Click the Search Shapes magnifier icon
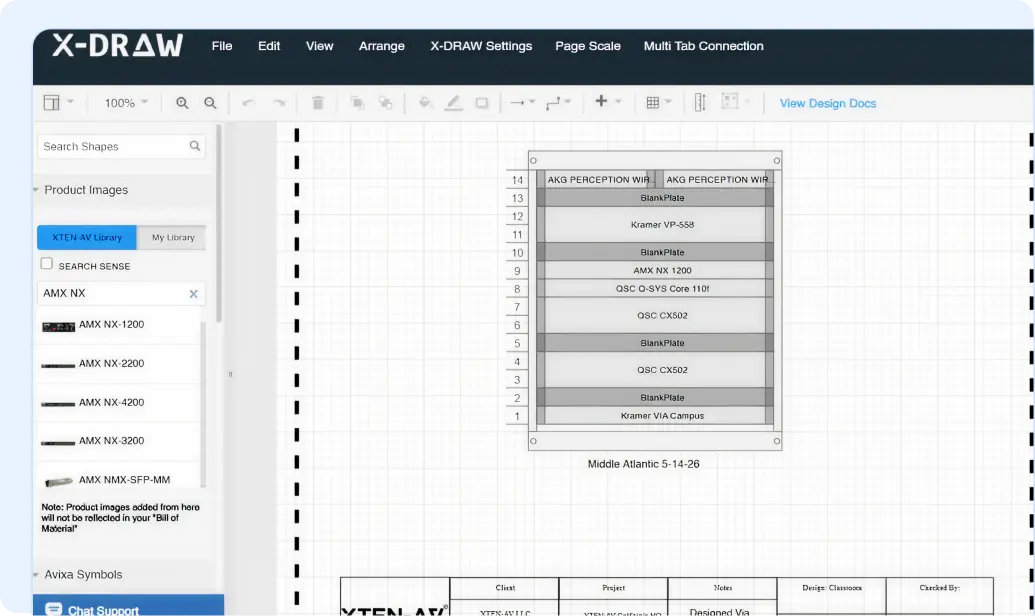The width and height of the screenshot is (1035, 616). (195, 146)
